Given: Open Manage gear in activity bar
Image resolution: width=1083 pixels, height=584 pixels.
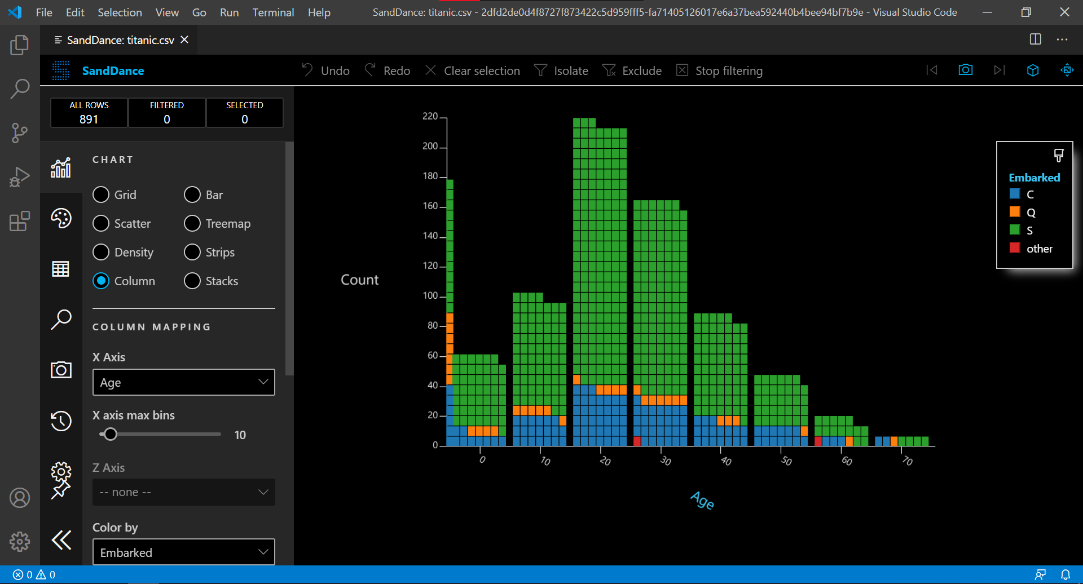Looking at the screenshot, I should pos(19,541).
